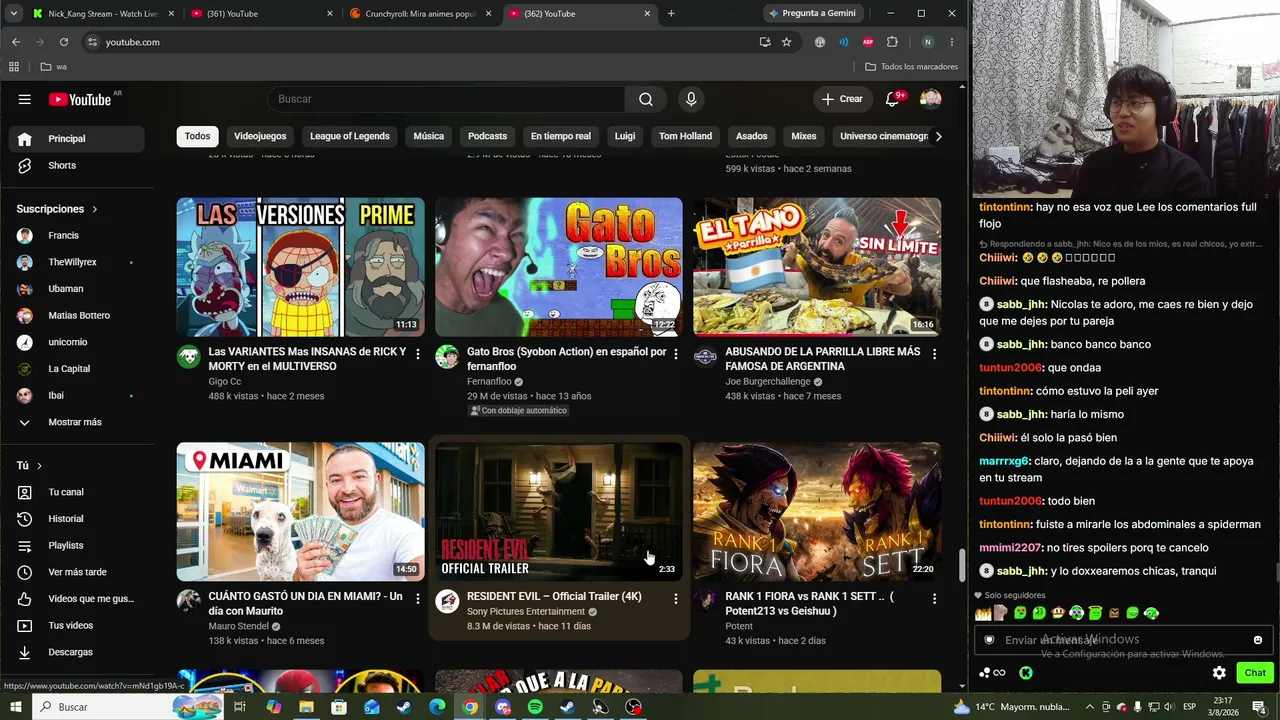Expand the Tú section chevron
1280x720 pixels.
point(39,466)
